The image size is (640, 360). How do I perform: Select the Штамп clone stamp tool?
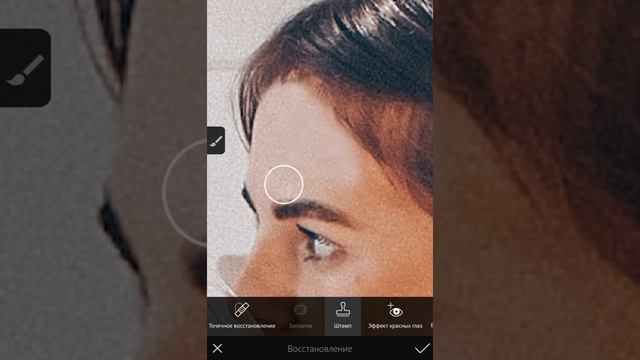tap(343, 316)
